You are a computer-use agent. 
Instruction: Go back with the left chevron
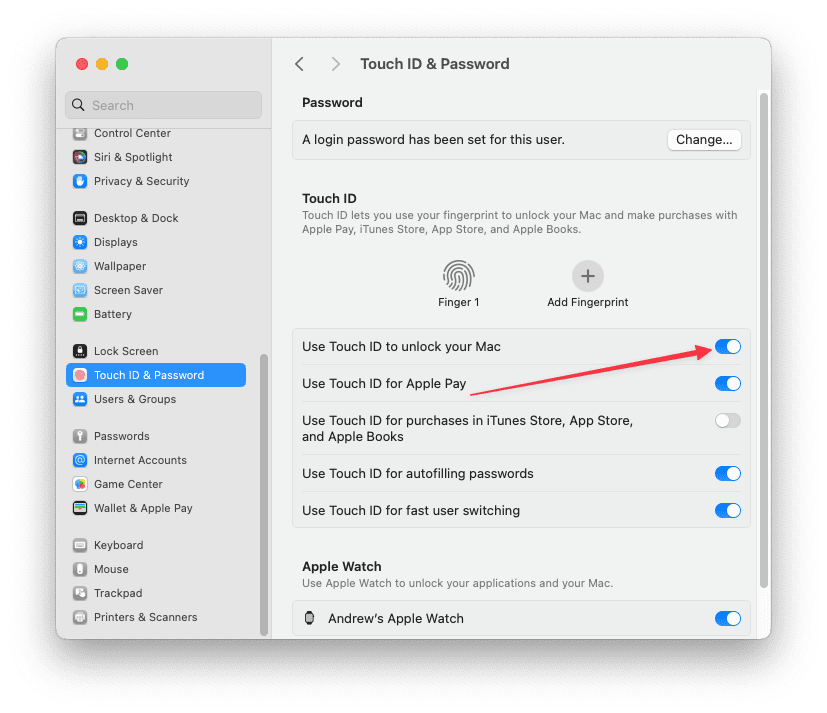pos(300,64)
